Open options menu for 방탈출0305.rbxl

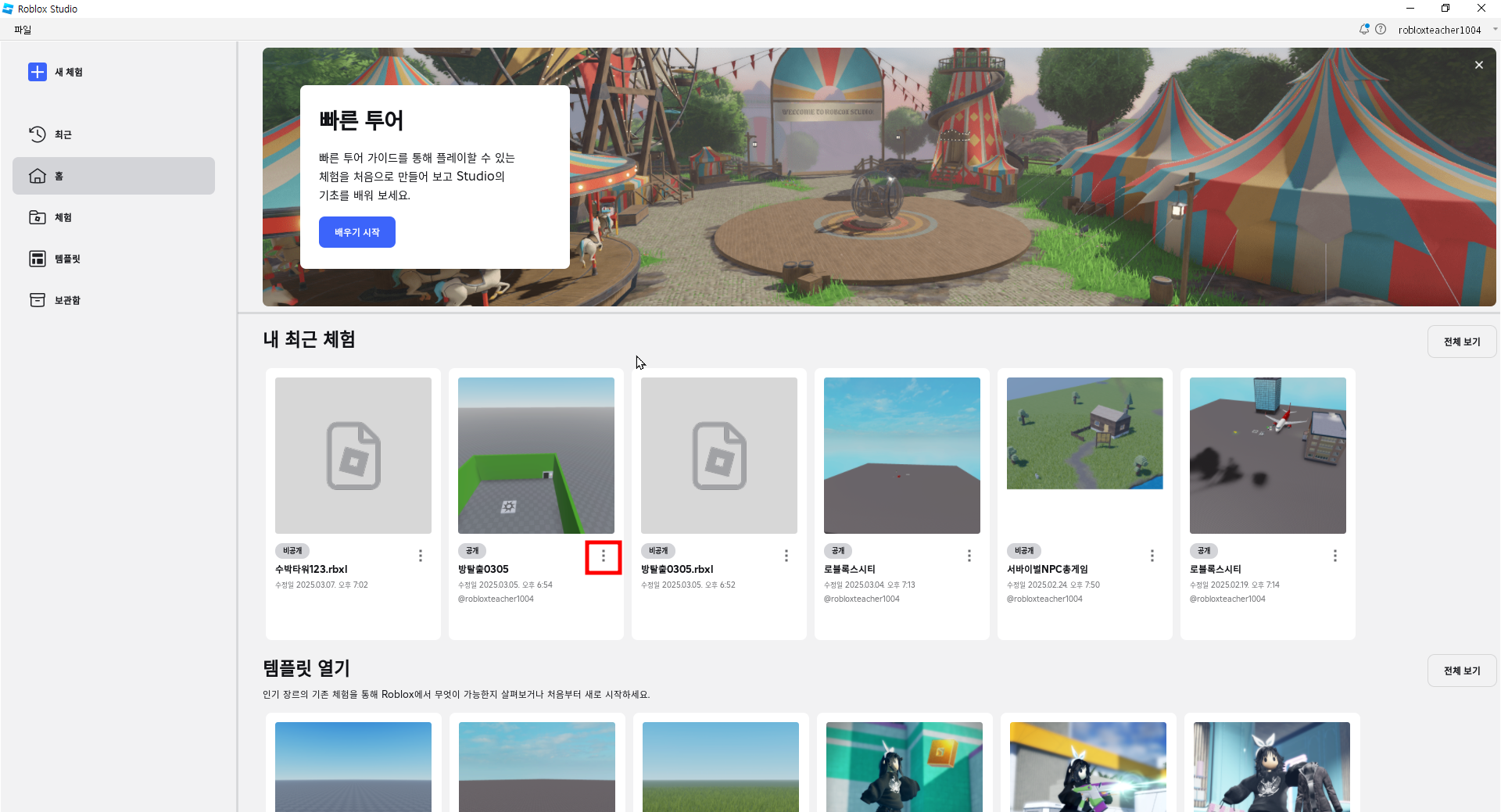click(786, 556)
